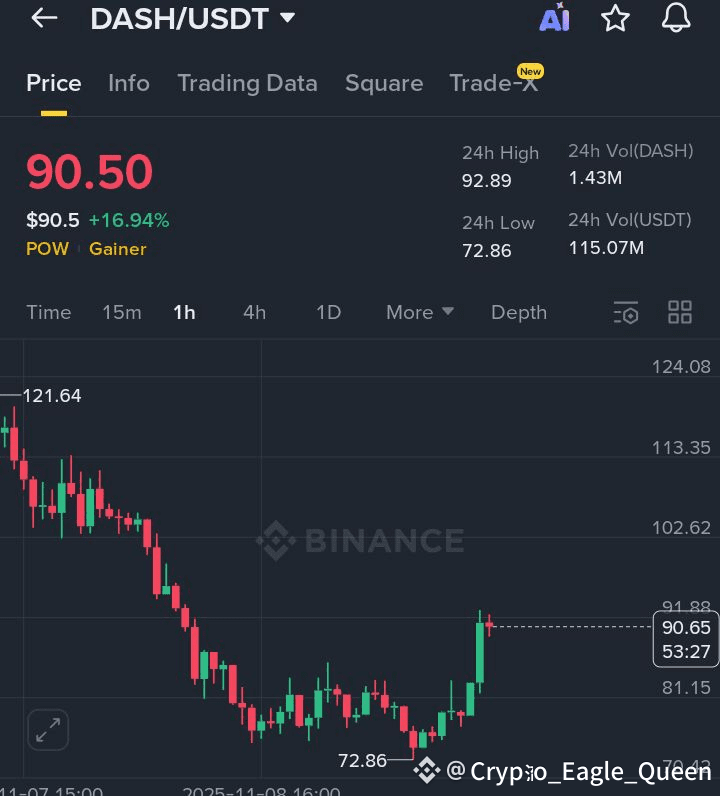The height and width of the screenshot is (796, 720).
Task: Open the AI assistant icon
Action: pos(554,18)
